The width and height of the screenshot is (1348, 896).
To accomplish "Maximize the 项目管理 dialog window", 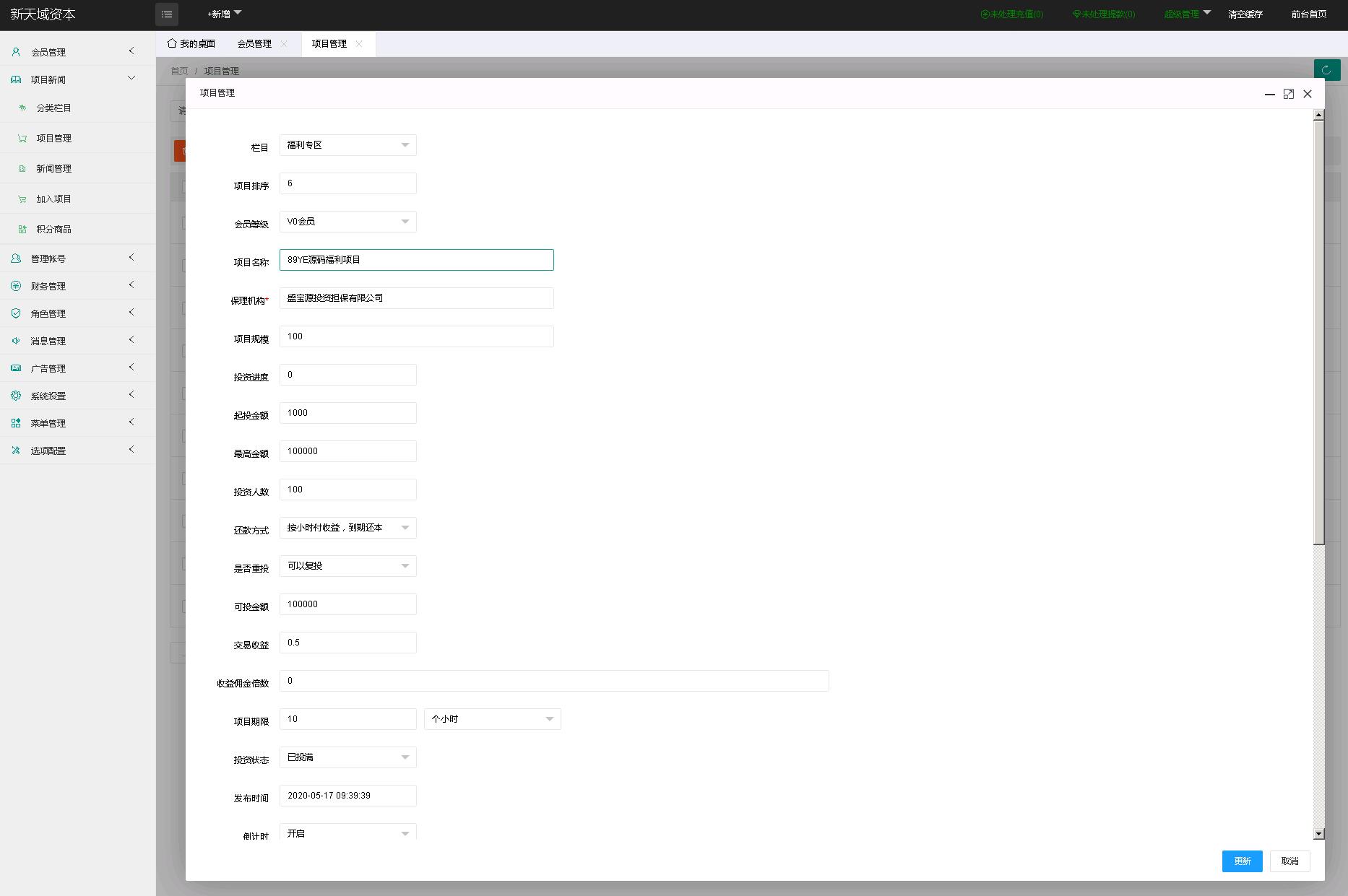I will coord(1288,94).
